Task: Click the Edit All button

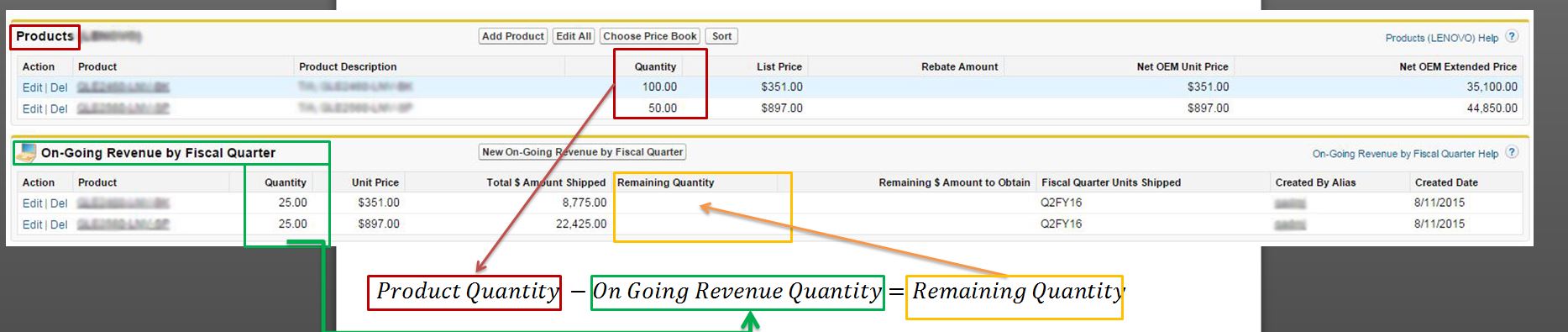Action: click(x=574, y=36)
